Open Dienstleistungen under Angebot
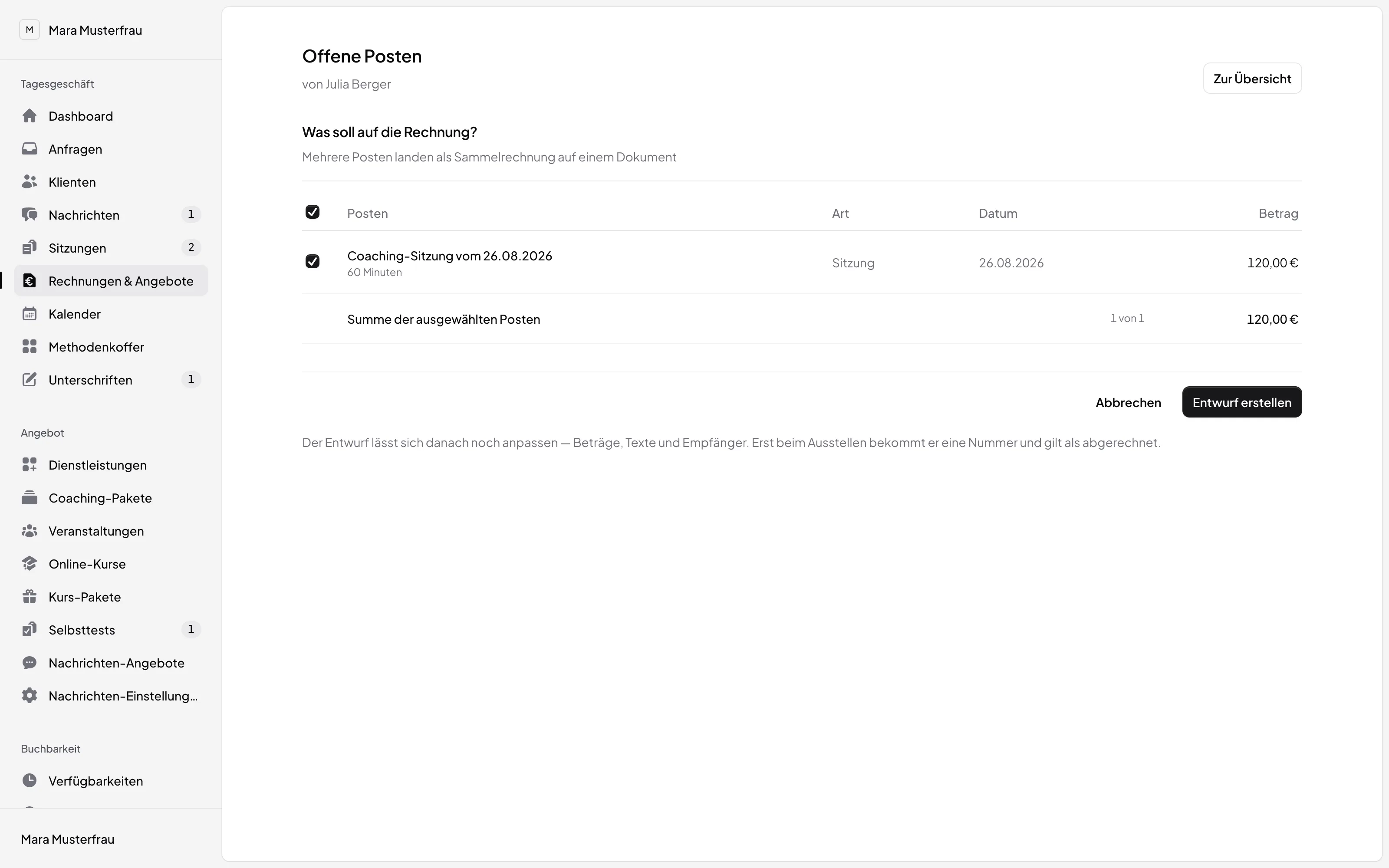This screenshot has height=868, width=1389. [111, 465]
